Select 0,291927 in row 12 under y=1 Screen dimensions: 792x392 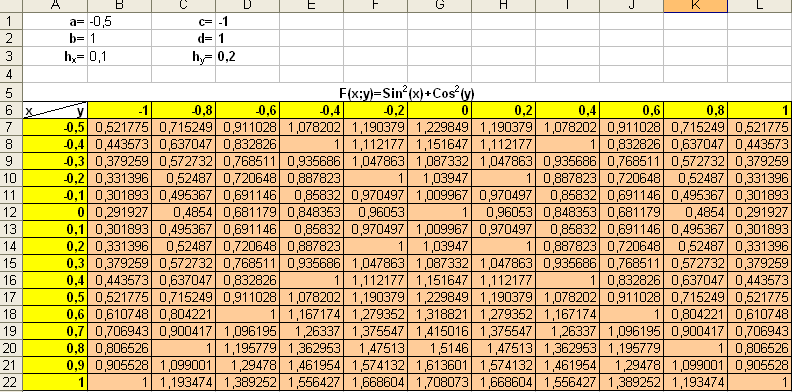760,212
